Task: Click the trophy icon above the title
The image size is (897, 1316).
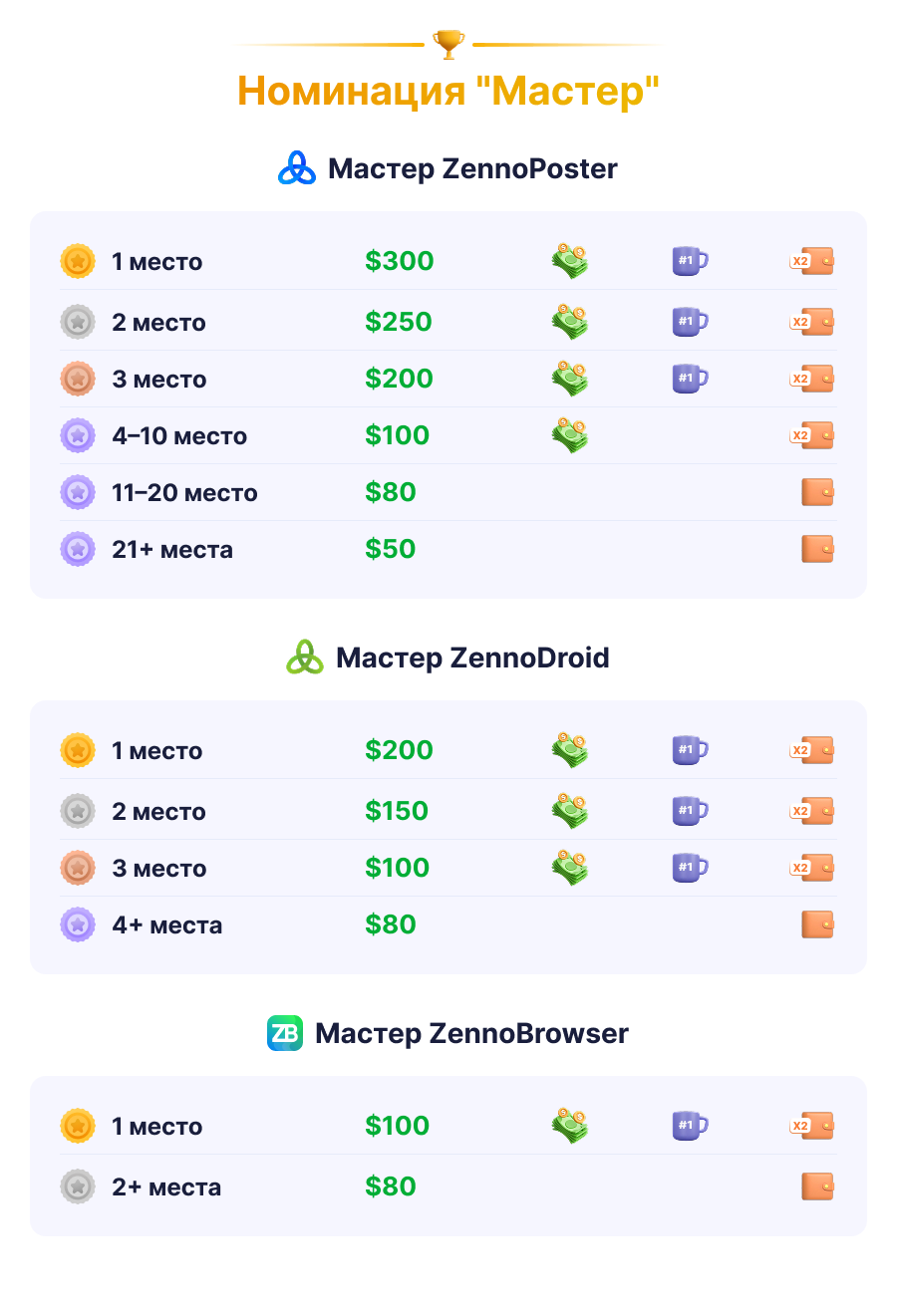Action: pyautogui.click(x=448, y=44)
